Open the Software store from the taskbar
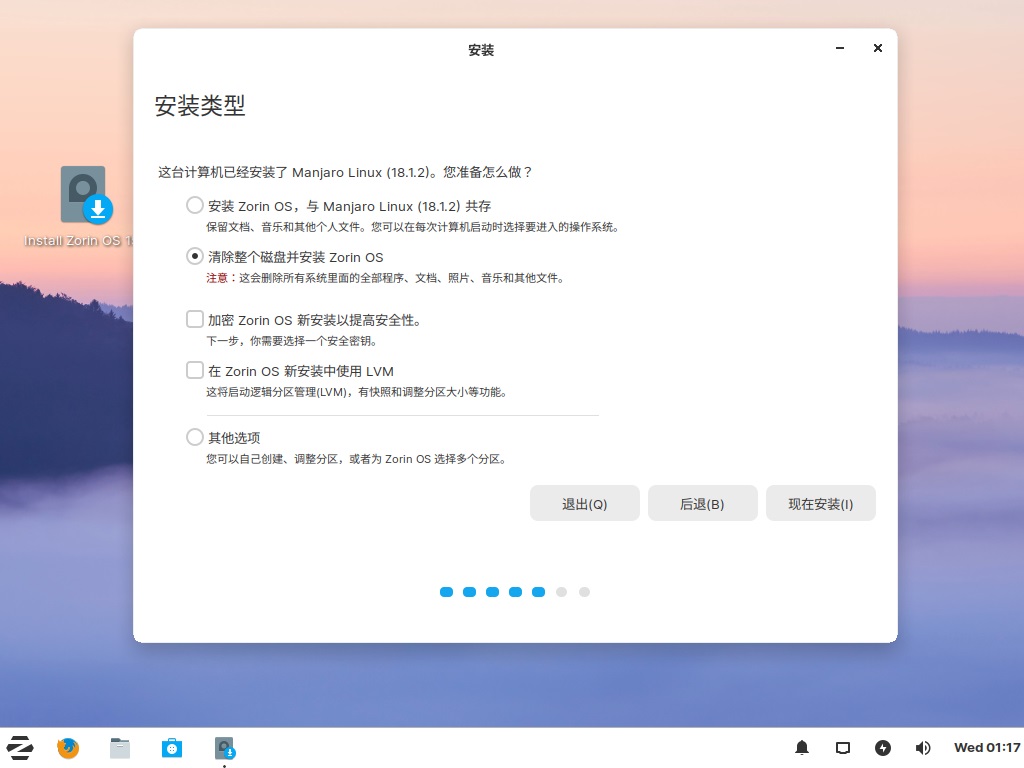The image size is (1024, 768). [x=172, y=747]
